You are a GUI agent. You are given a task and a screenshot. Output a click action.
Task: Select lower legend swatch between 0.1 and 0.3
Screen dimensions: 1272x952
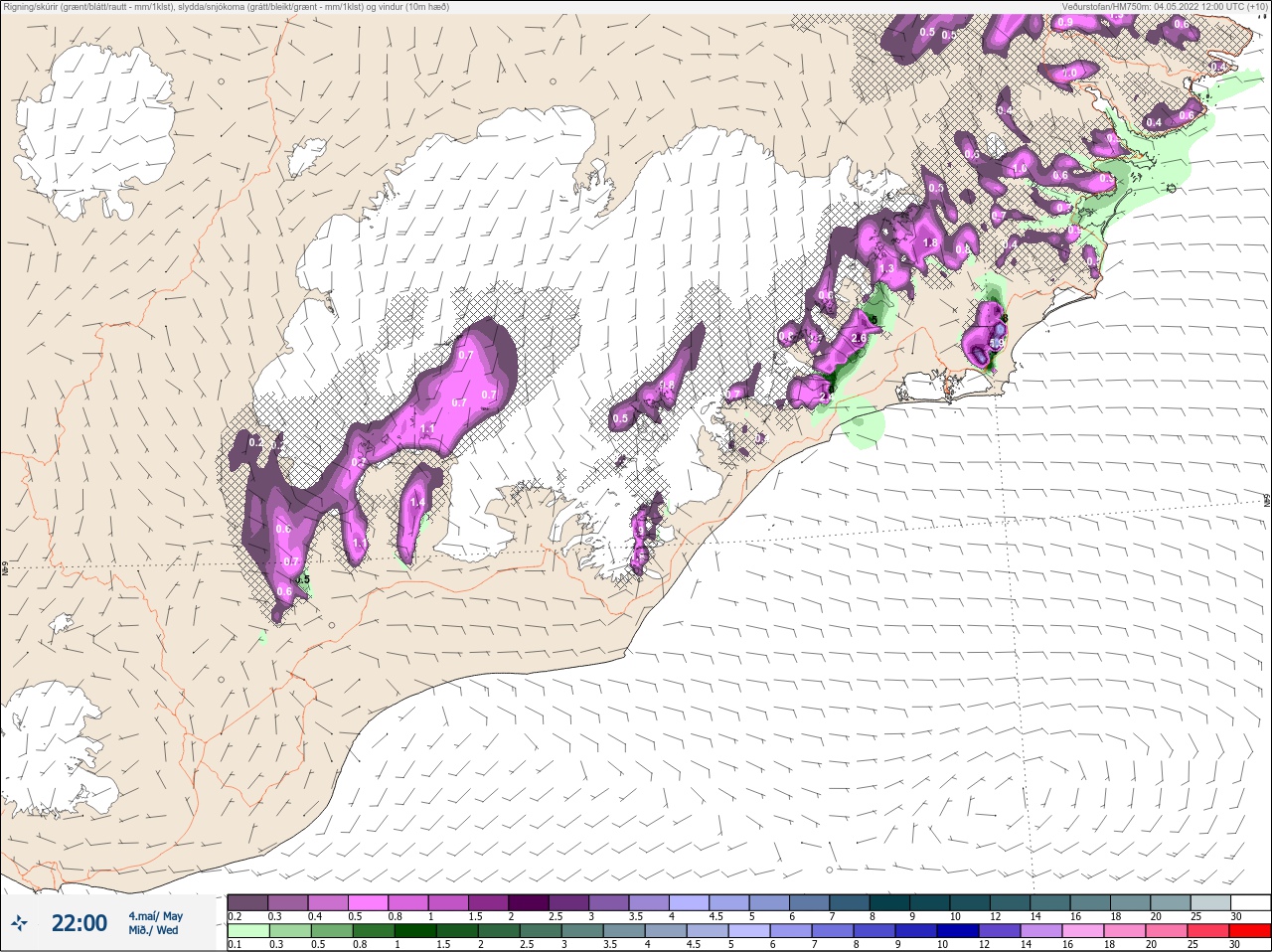247,931
